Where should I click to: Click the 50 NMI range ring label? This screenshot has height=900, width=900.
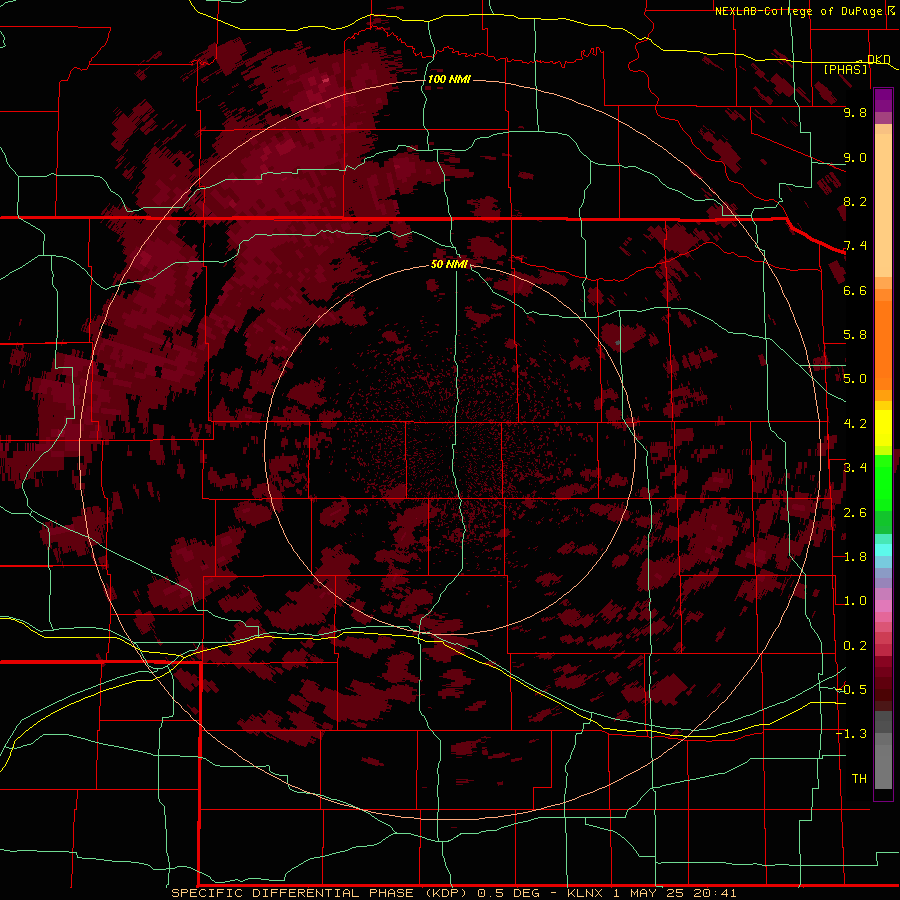(x=449, y=264)
